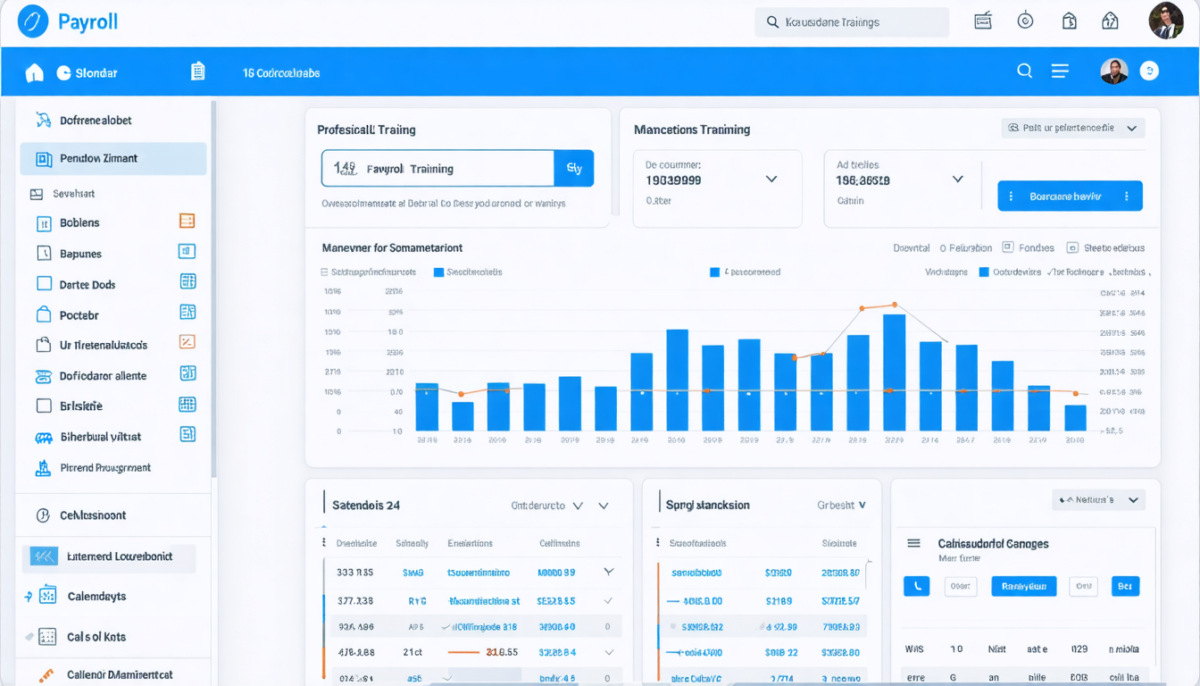1200x686 pixels.
Task: Click the blue icon beside Bapunes
Action: tap(187, 252)
